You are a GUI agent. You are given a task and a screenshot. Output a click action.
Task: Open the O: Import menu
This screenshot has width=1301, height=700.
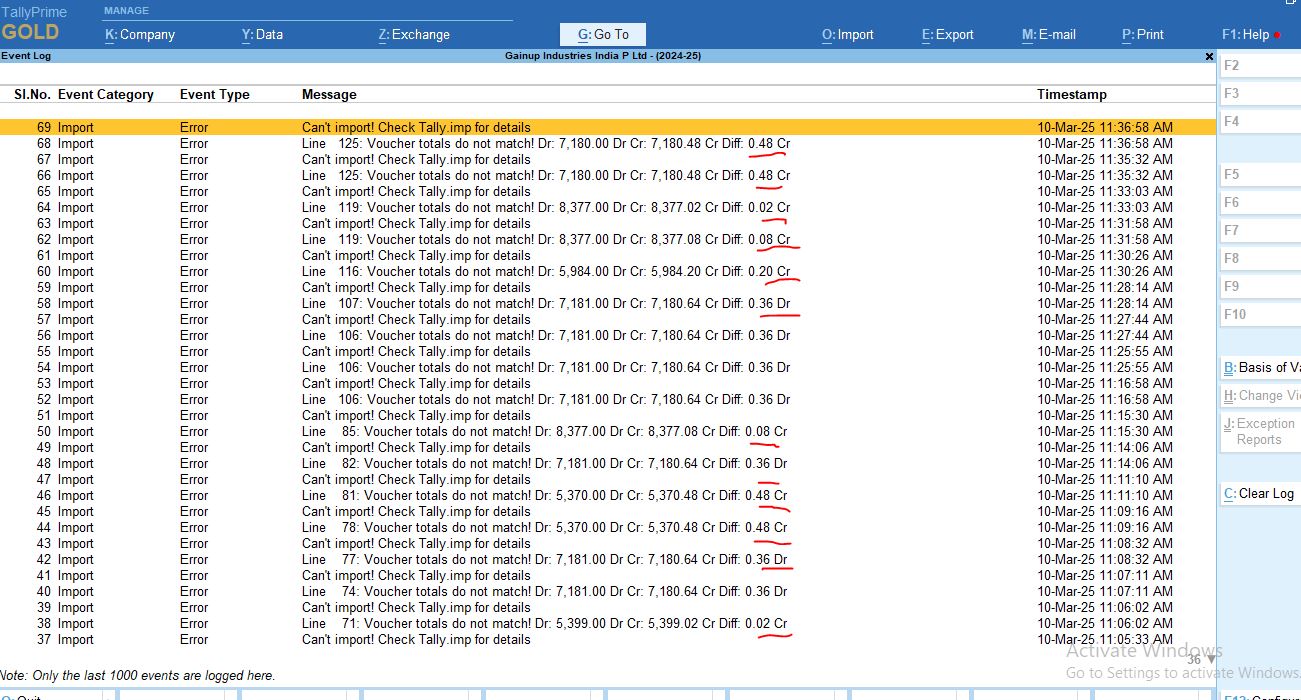847,34
